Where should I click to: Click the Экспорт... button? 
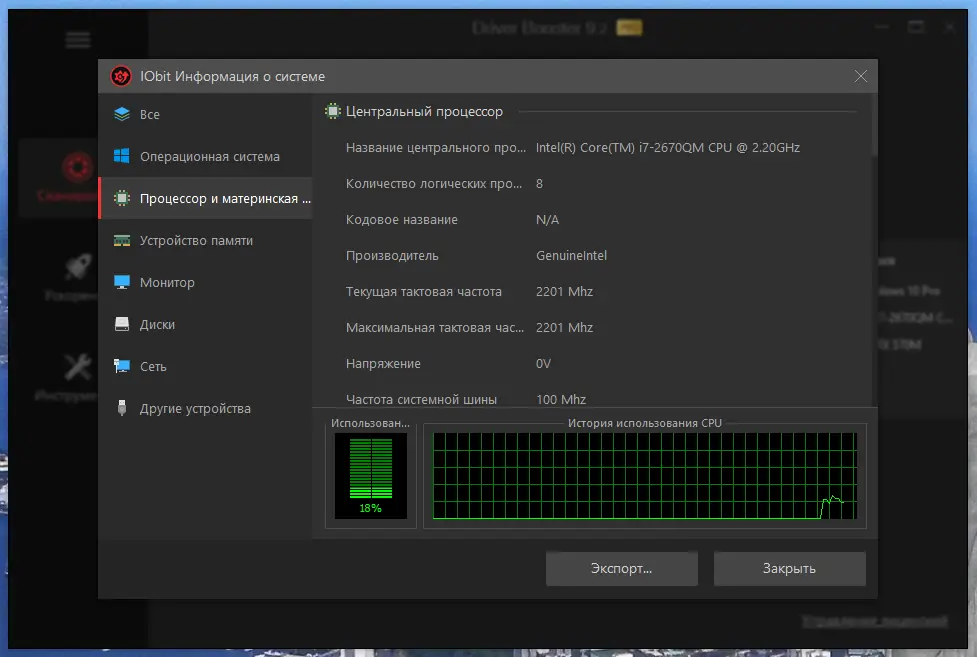622,568
